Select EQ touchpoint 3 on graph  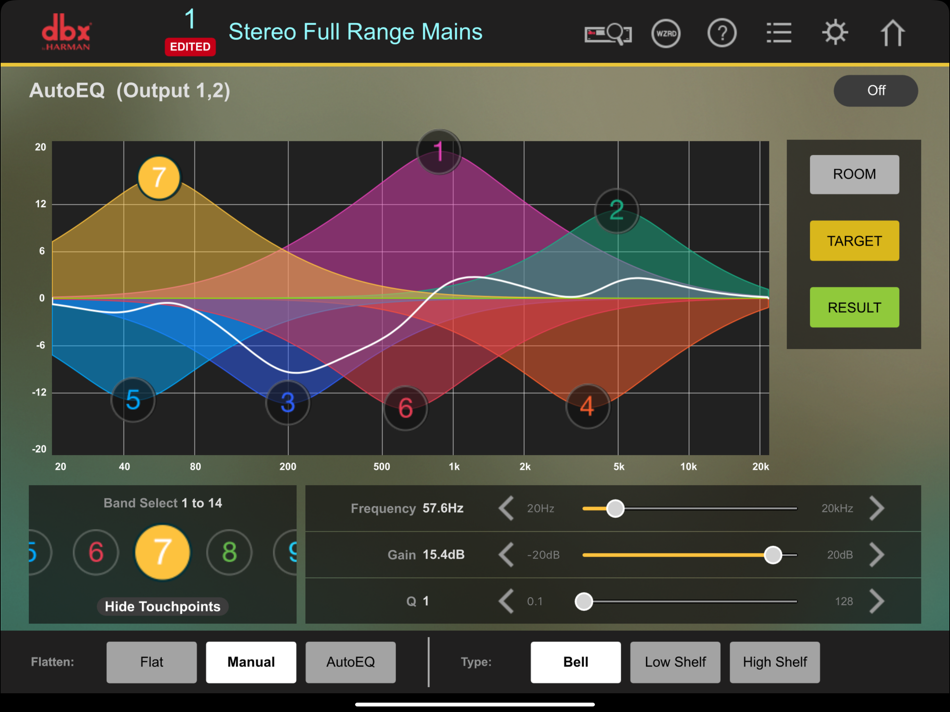pyautogui.click(x=288, y=402)
